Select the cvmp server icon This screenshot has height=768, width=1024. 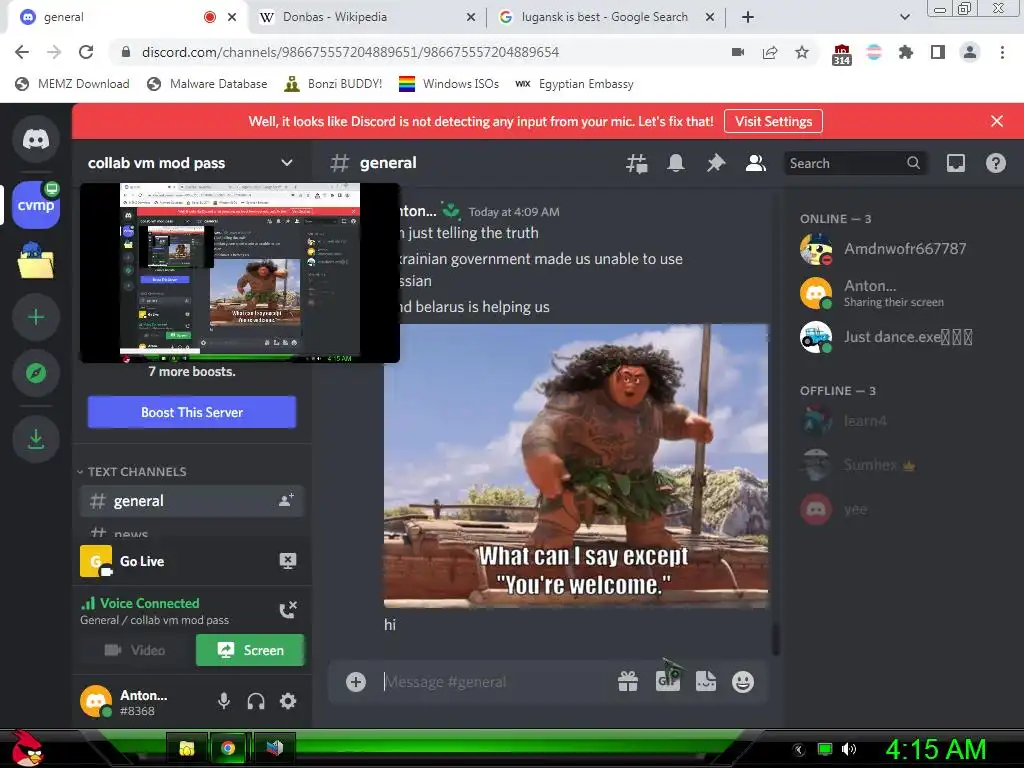36,205
